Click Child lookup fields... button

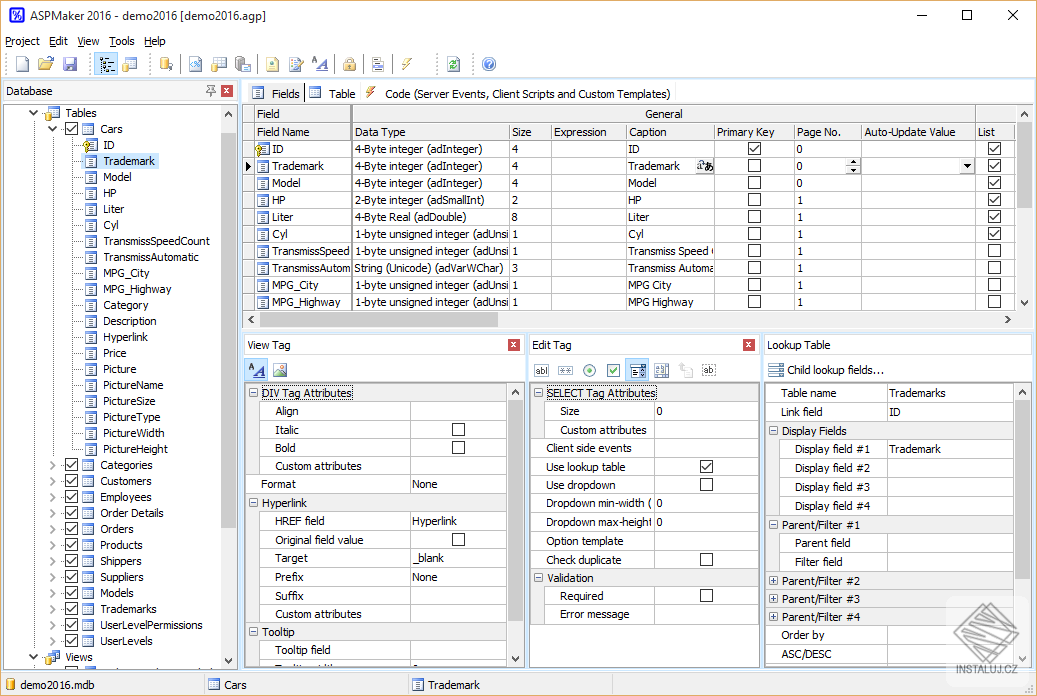pos(826,370)
